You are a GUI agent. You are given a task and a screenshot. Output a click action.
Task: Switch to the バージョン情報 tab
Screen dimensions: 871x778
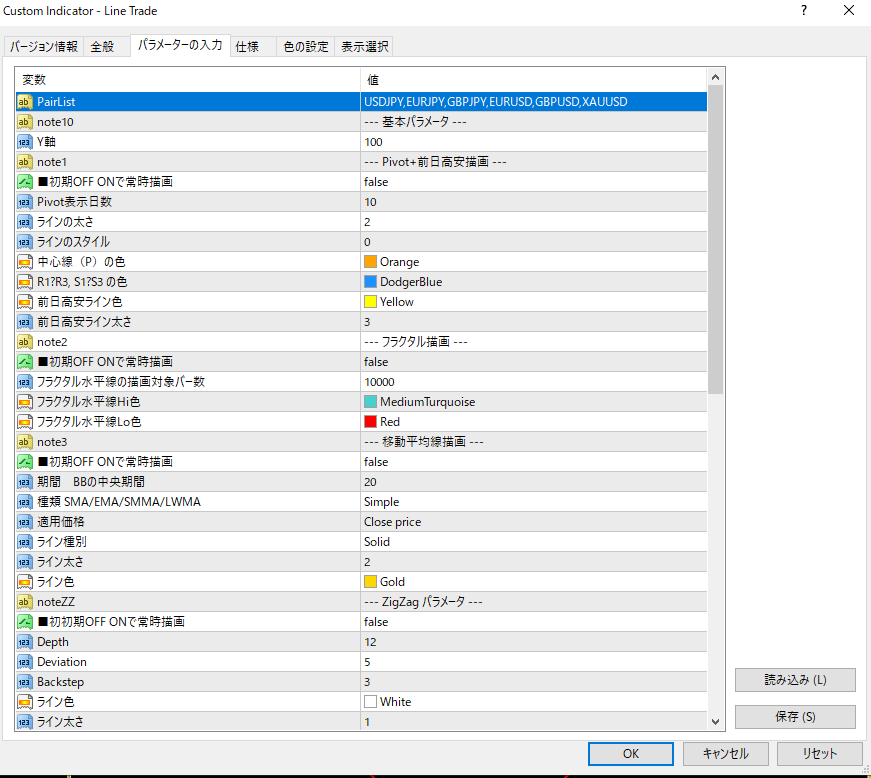point(44,47)
